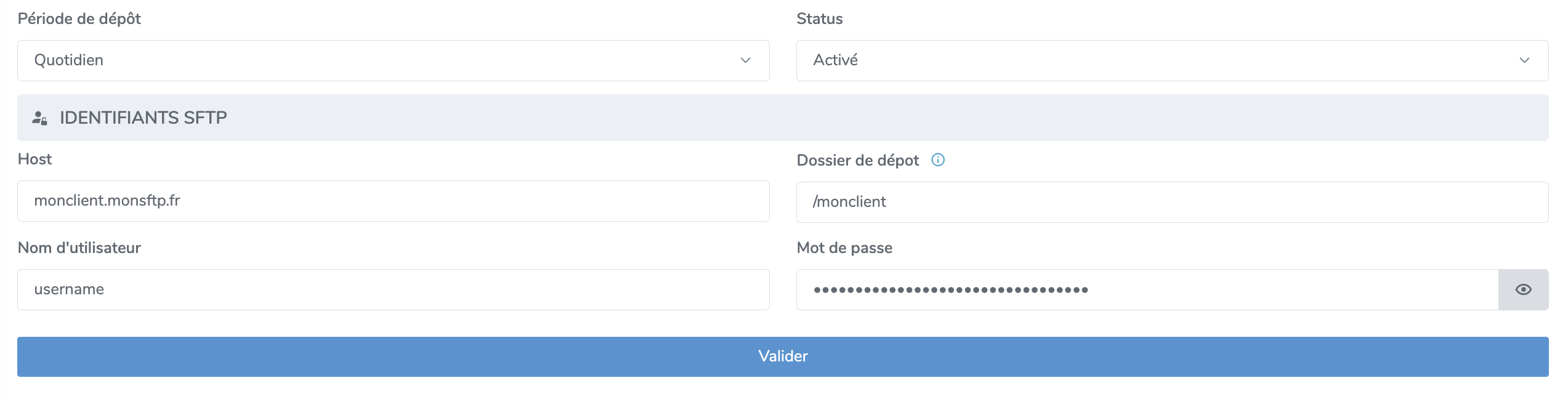This screenshot has height=399, width=1568.
Task: Click the user-lock icon in SFTP header
Action: tap(40, 118)
